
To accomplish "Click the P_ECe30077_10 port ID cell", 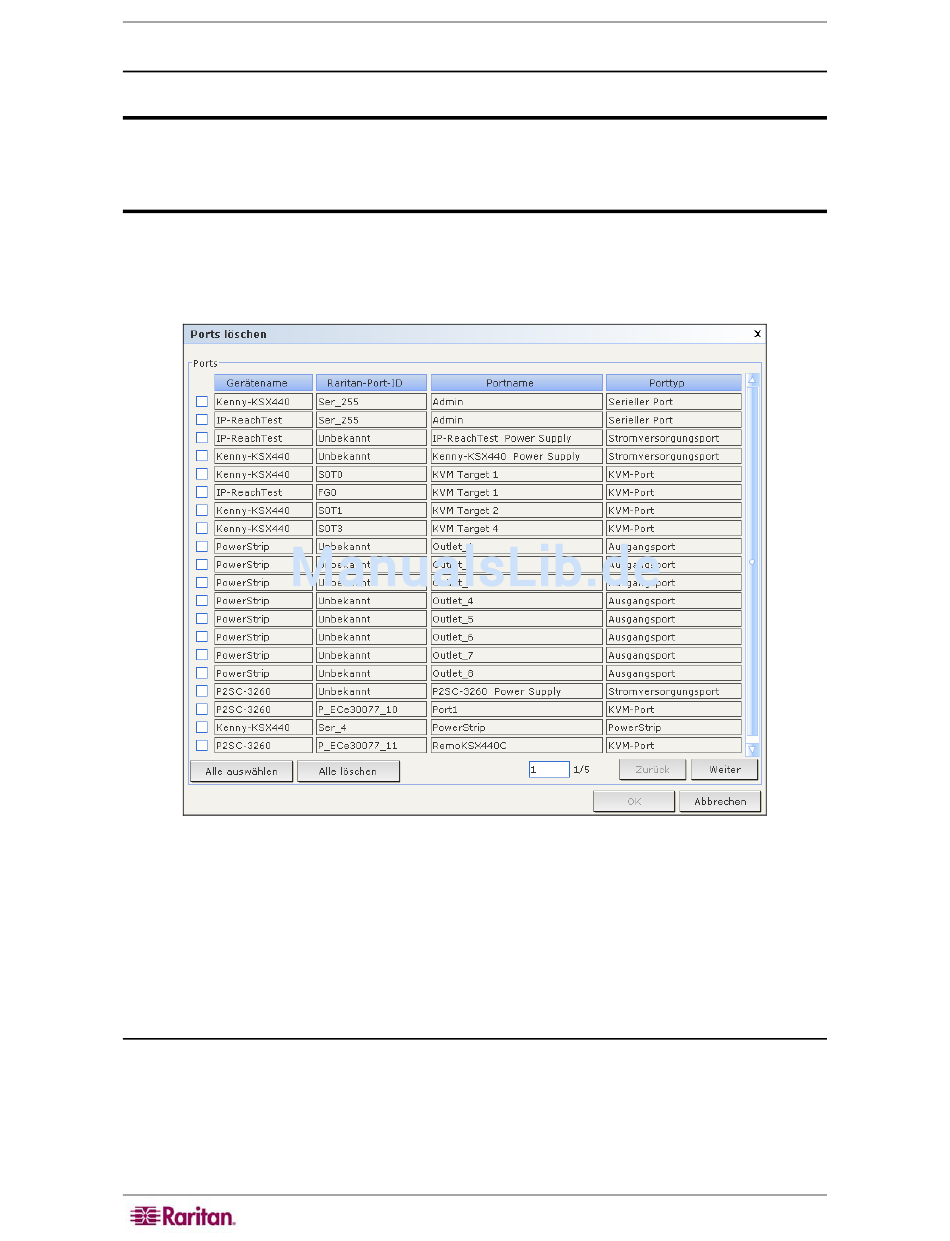I will coord(371,709).
